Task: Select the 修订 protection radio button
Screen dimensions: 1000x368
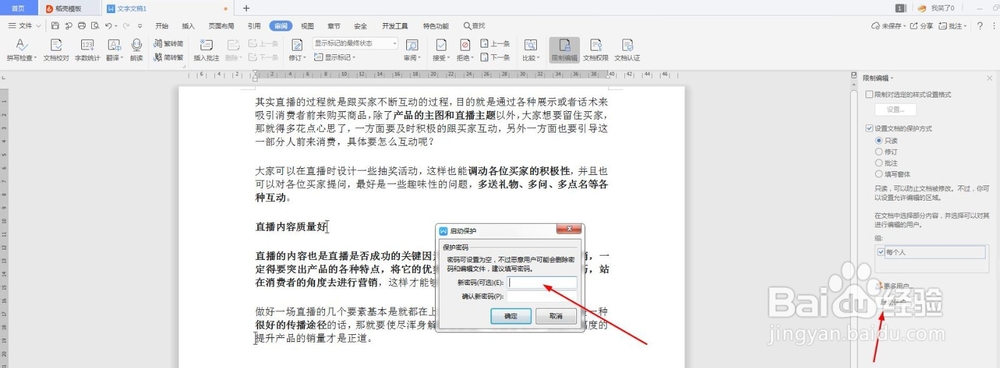Action: click(879, 151)
